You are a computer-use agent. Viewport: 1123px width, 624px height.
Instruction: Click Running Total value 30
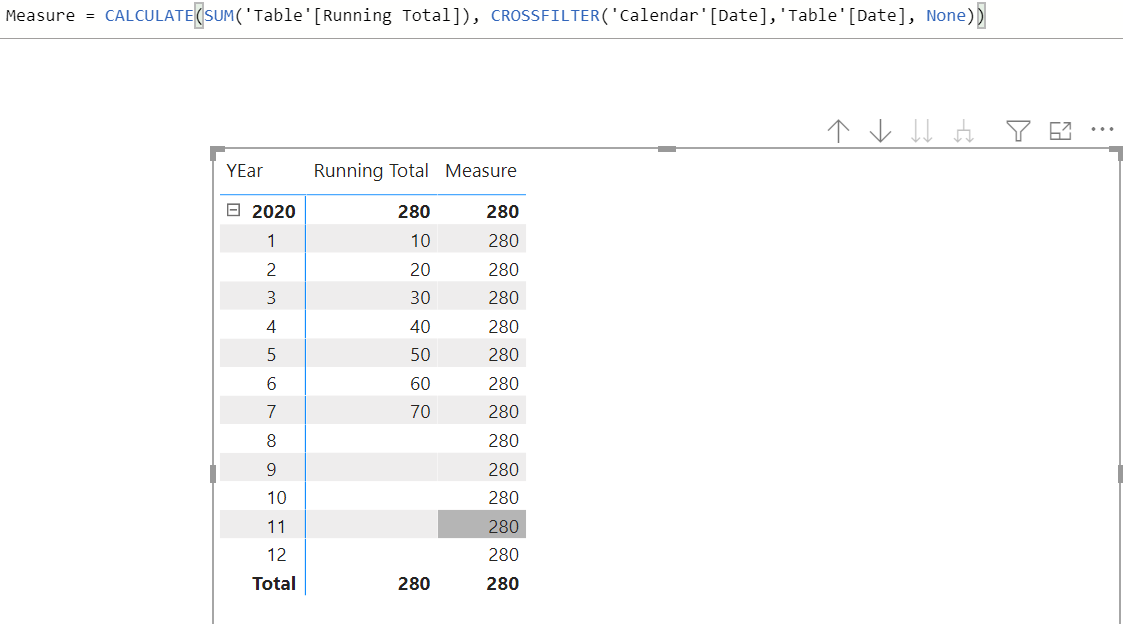coord(420,297)
